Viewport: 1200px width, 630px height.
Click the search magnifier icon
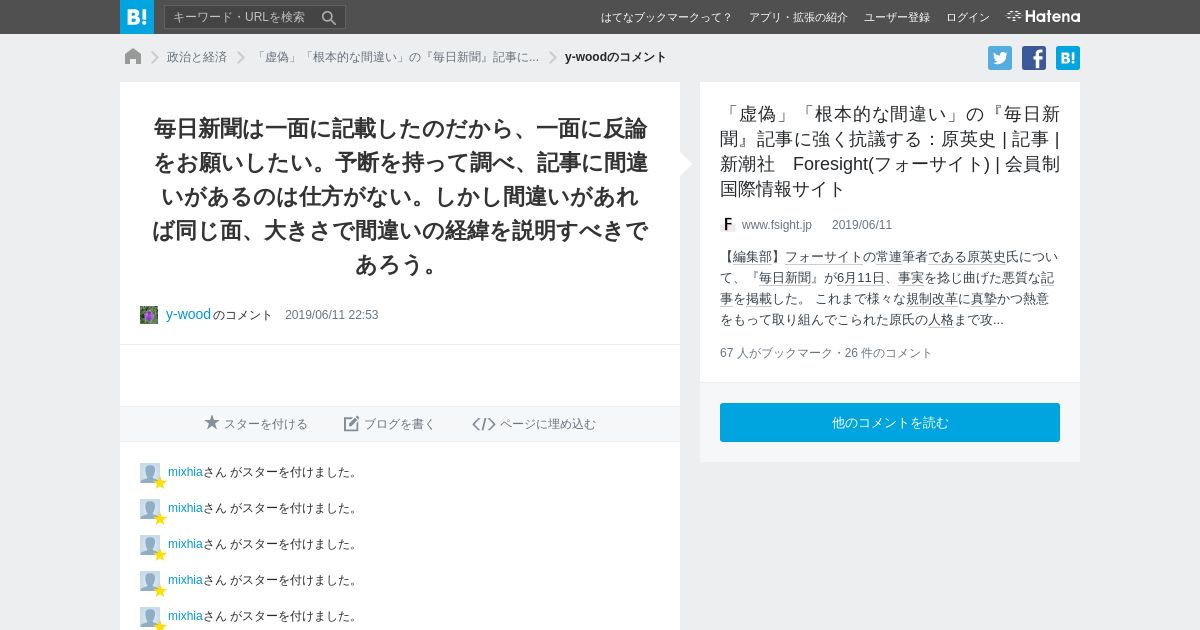point(329,17)
